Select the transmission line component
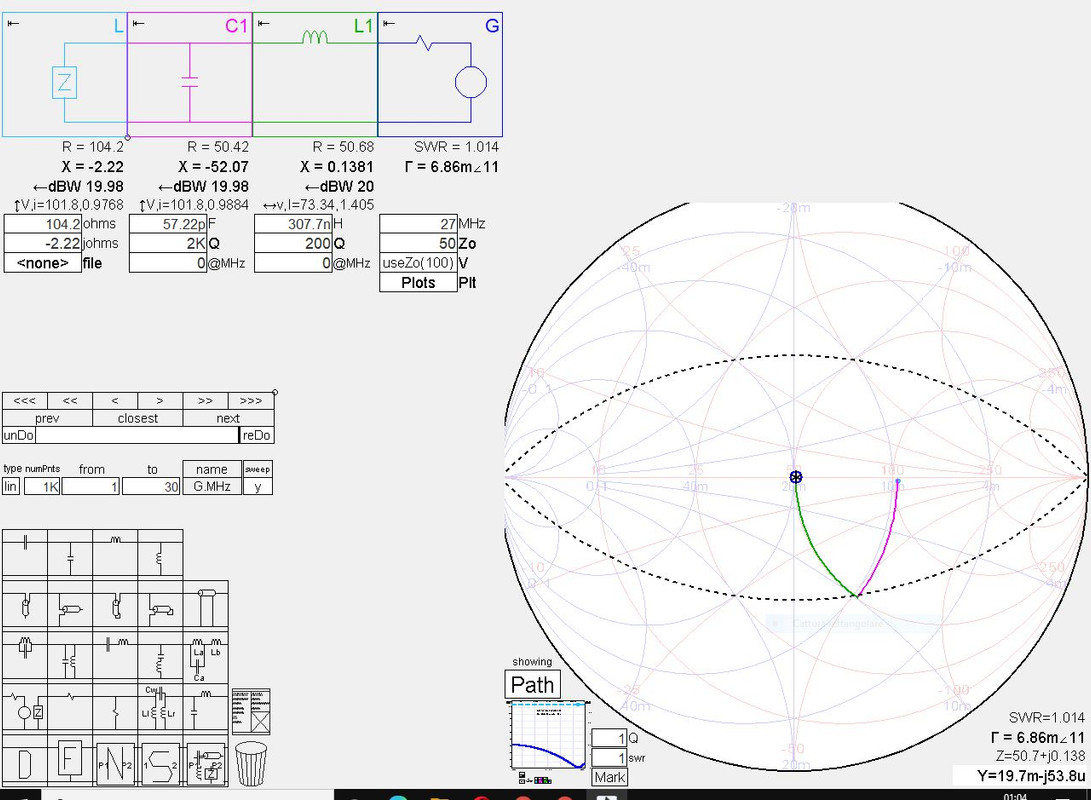 206,605
